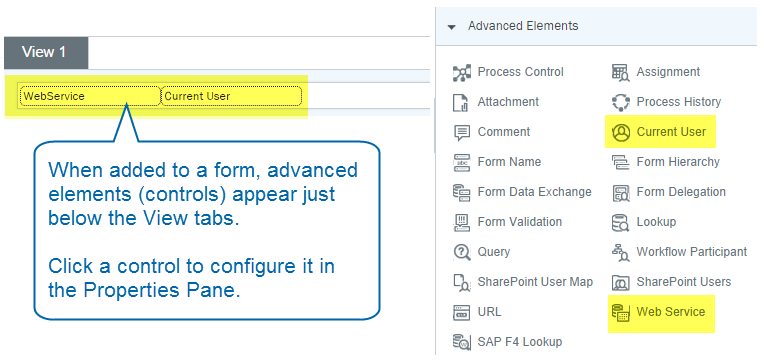
Task: Select the Form Name element
Action: [497, 162]
